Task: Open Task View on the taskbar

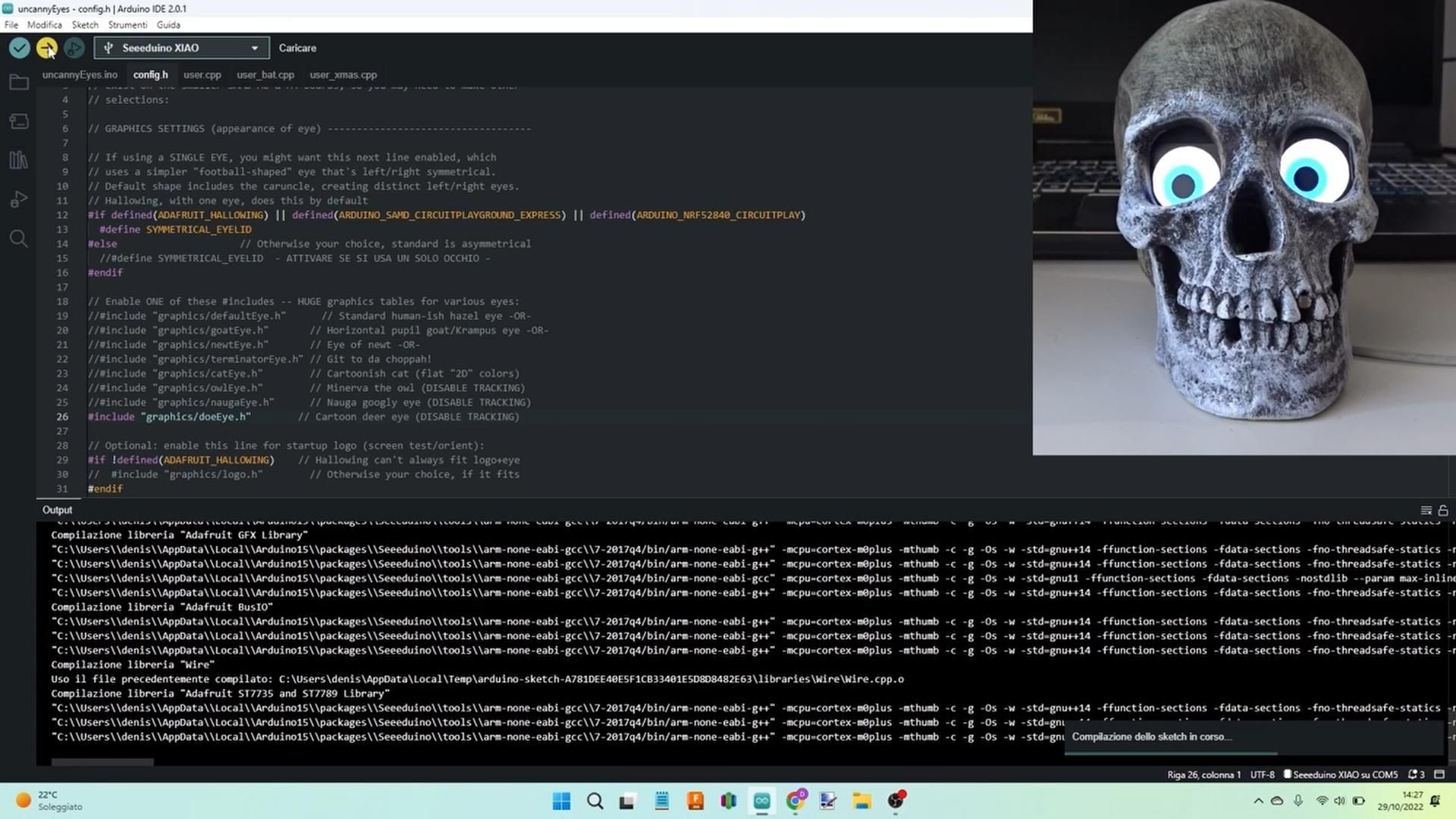Action: click(x=627, y=801)
